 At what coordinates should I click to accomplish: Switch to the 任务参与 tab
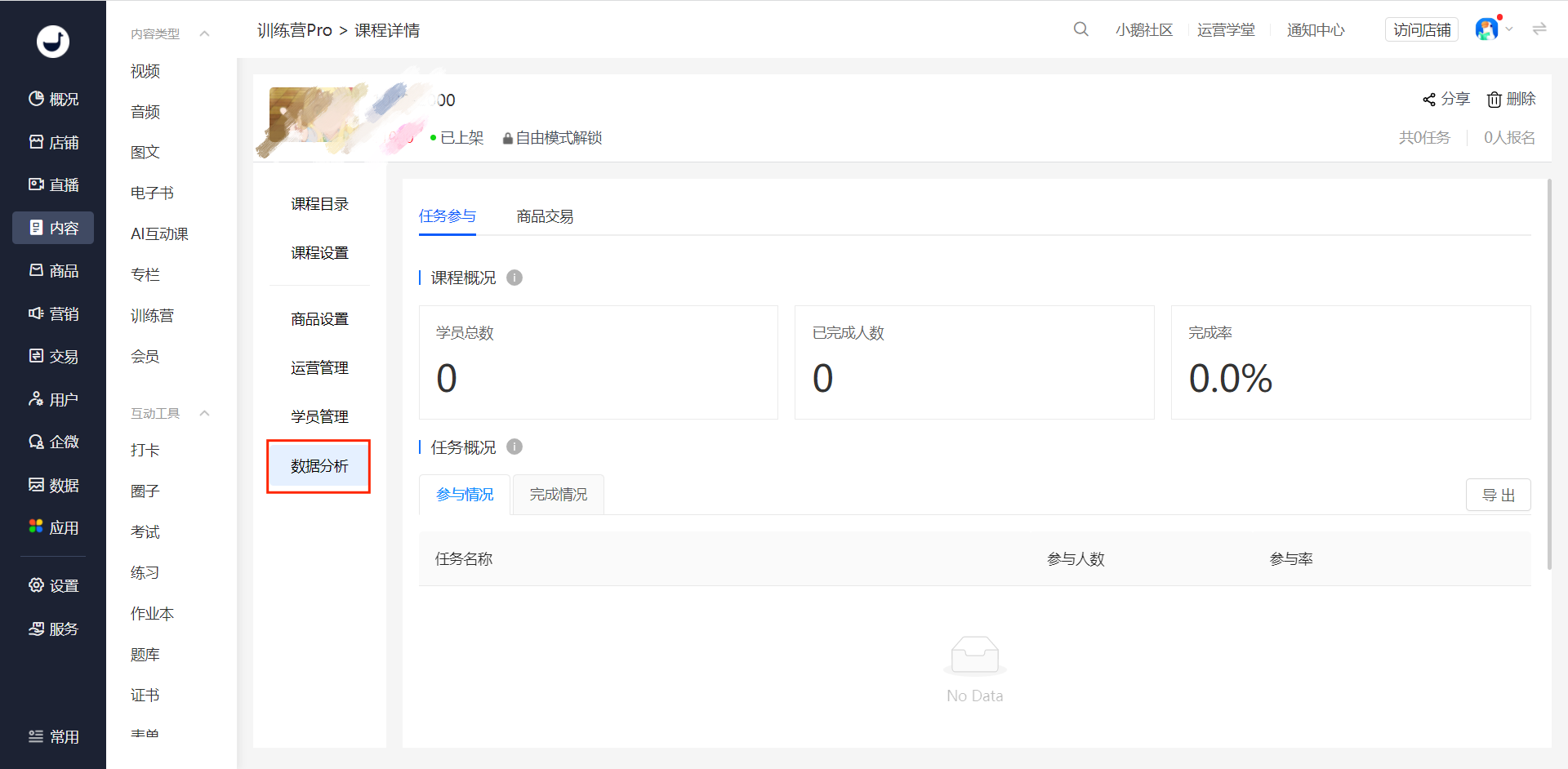(x=448, y=216)
